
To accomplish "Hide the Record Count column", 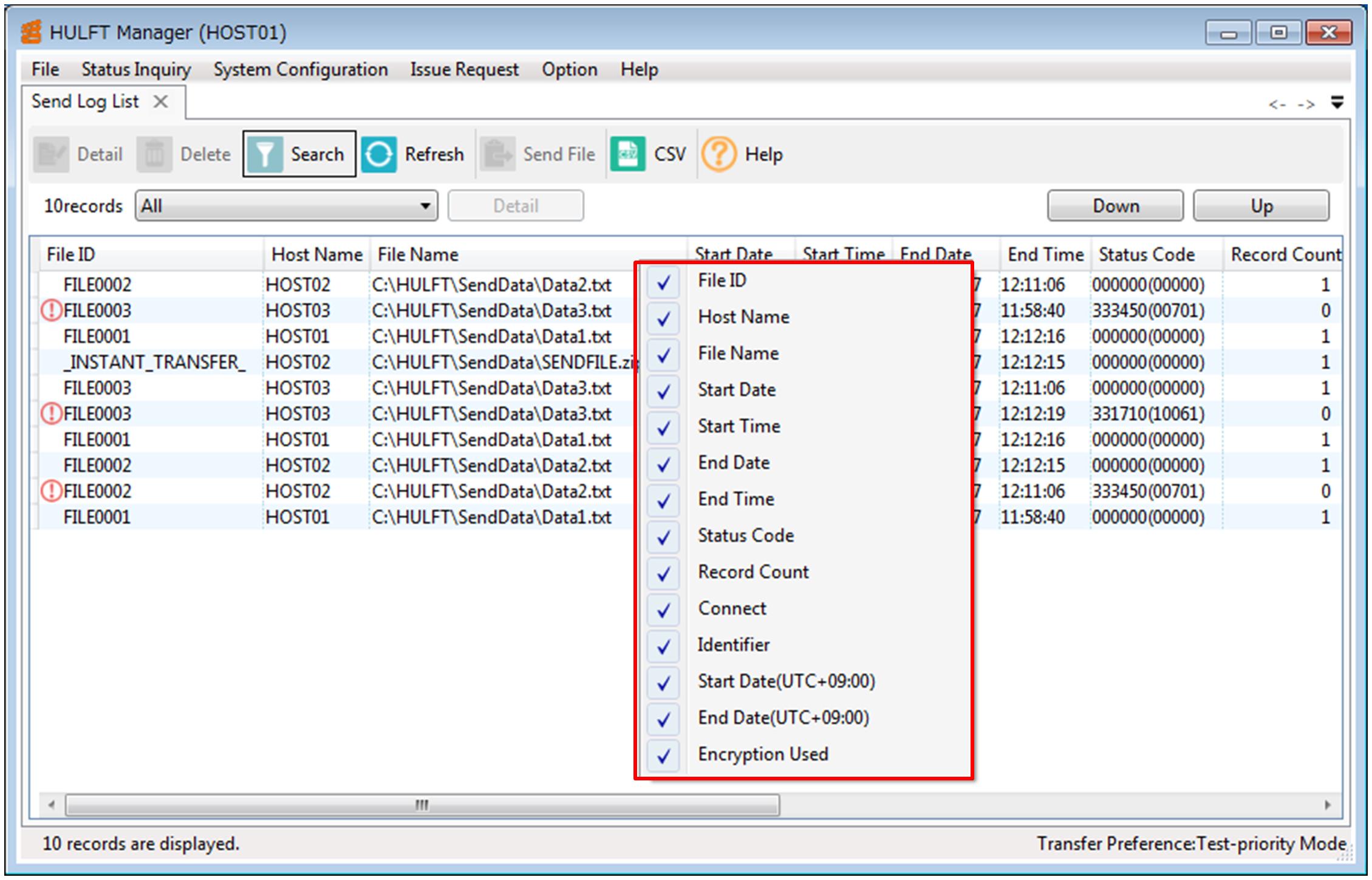I will coord(663,573).
